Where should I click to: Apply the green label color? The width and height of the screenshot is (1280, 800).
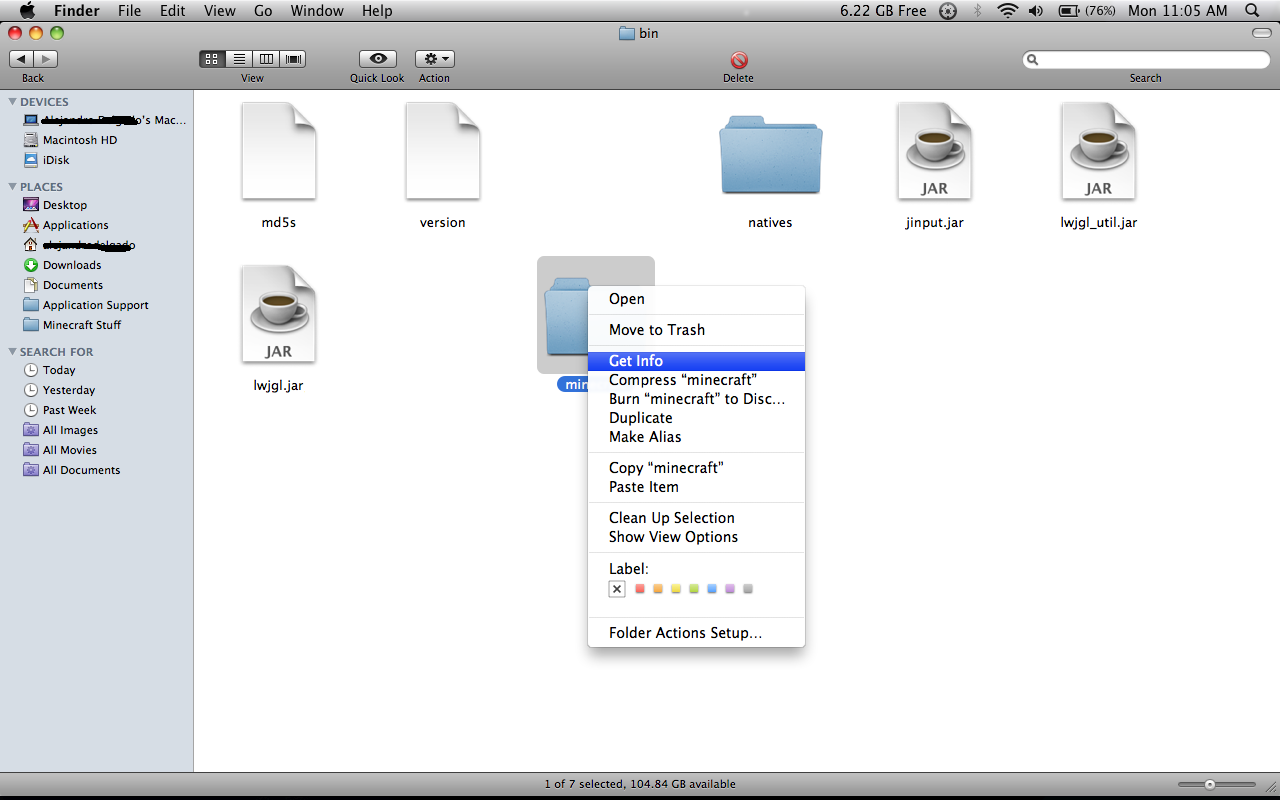pyautogui.click(x=694, y=589)
